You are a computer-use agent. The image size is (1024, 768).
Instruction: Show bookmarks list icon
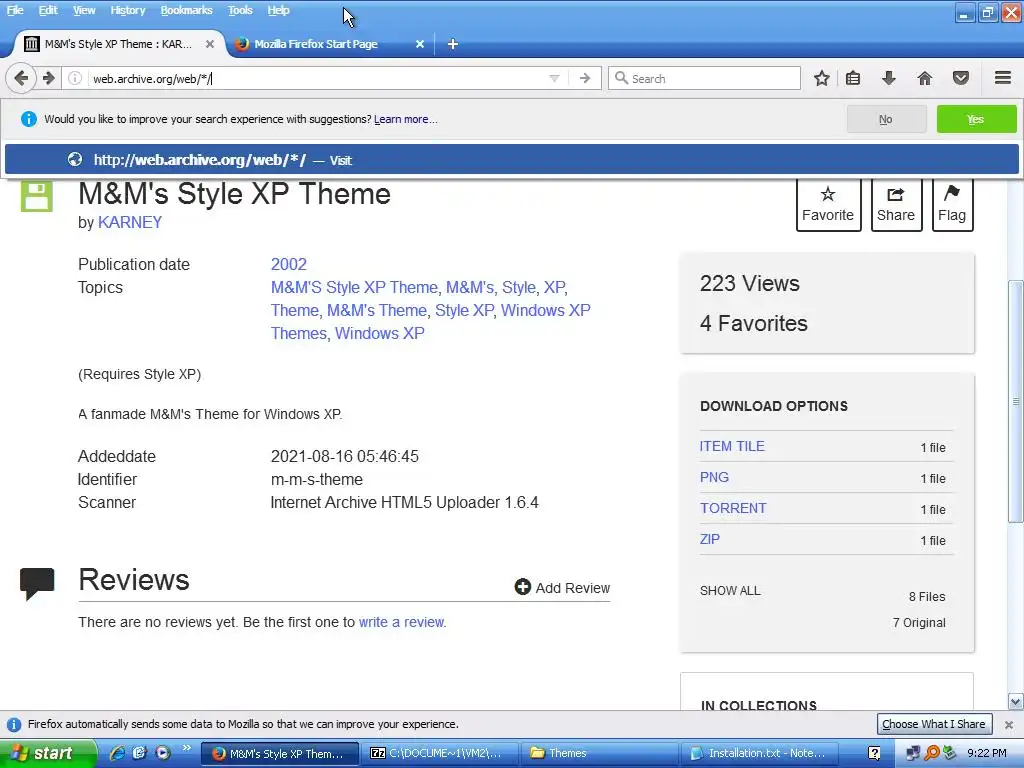tap(853, 78)
